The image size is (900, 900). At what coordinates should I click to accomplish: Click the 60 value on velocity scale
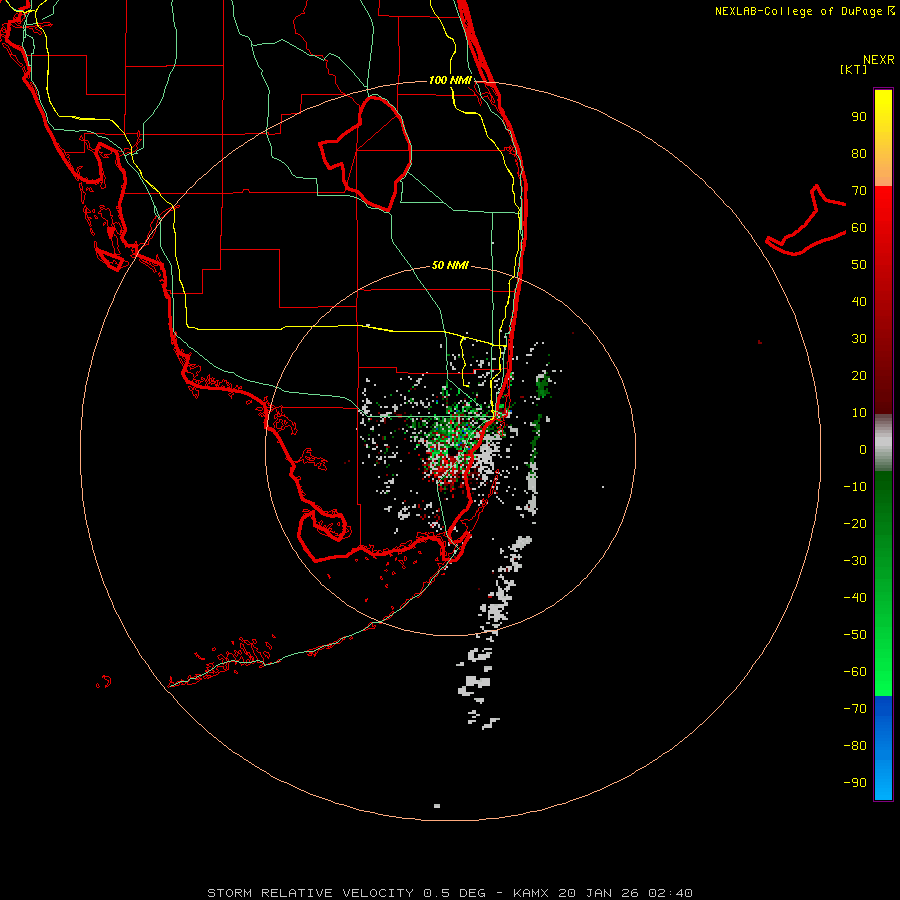click(x=859, y=227)
